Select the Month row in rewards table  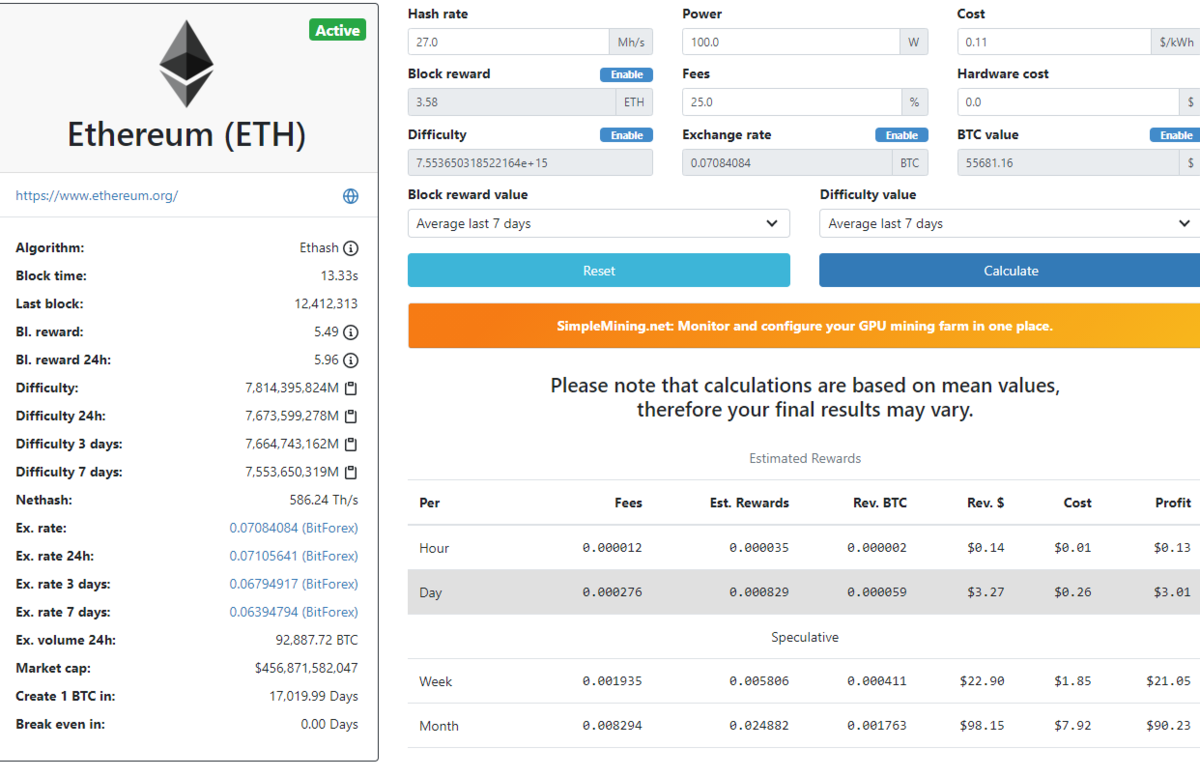804,726
